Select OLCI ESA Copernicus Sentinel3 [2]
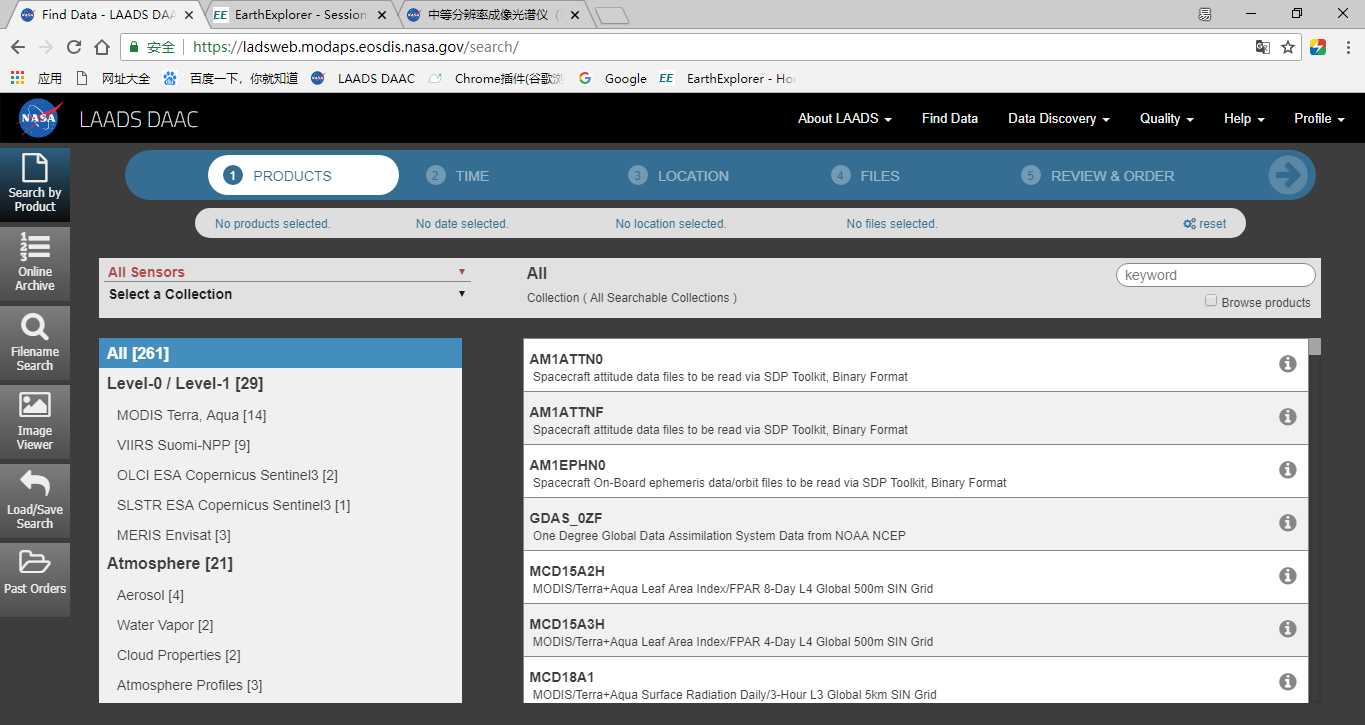 227,475
